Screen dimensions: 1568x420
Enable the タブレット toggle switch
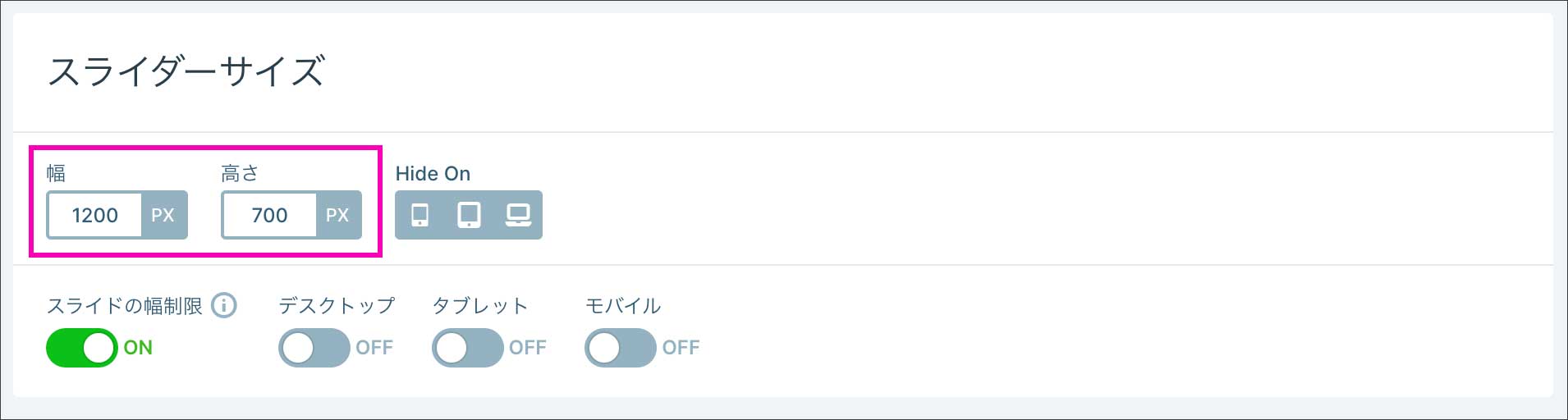point(467,348)
